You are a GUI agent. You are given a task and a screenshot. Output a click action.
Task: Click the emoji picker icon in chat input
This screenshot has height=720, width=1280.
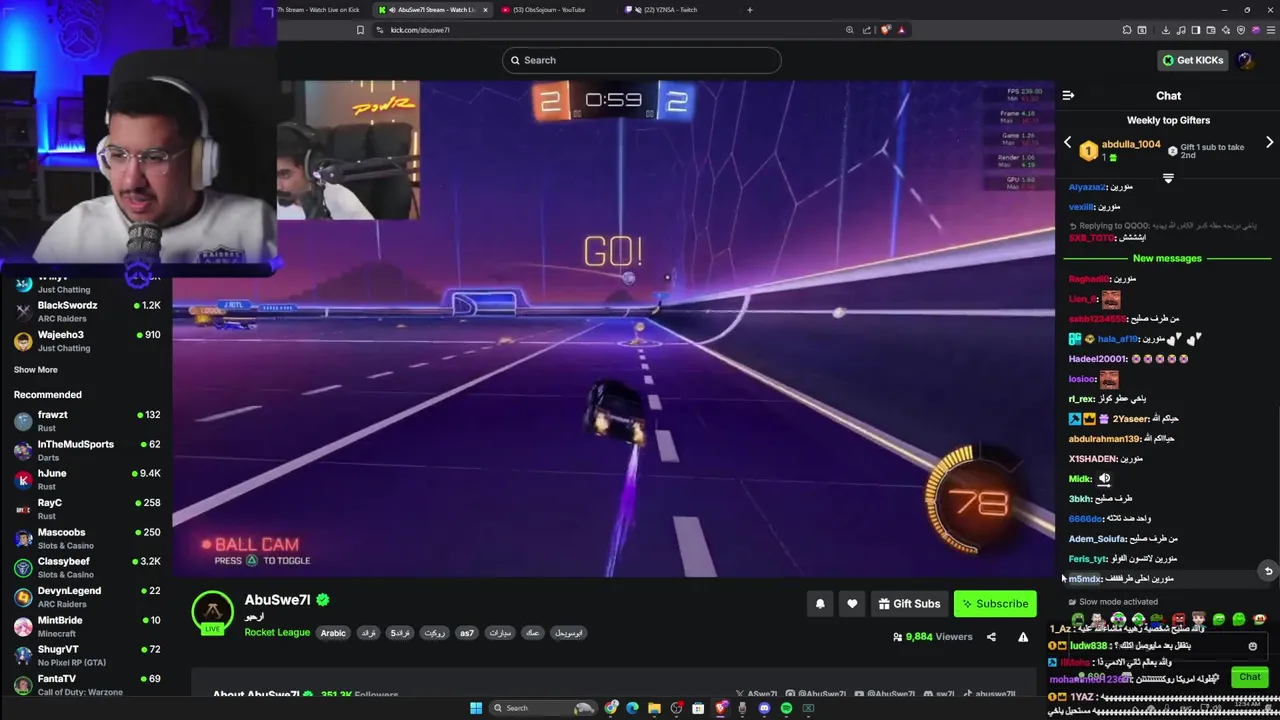[x=1252, y=646]
